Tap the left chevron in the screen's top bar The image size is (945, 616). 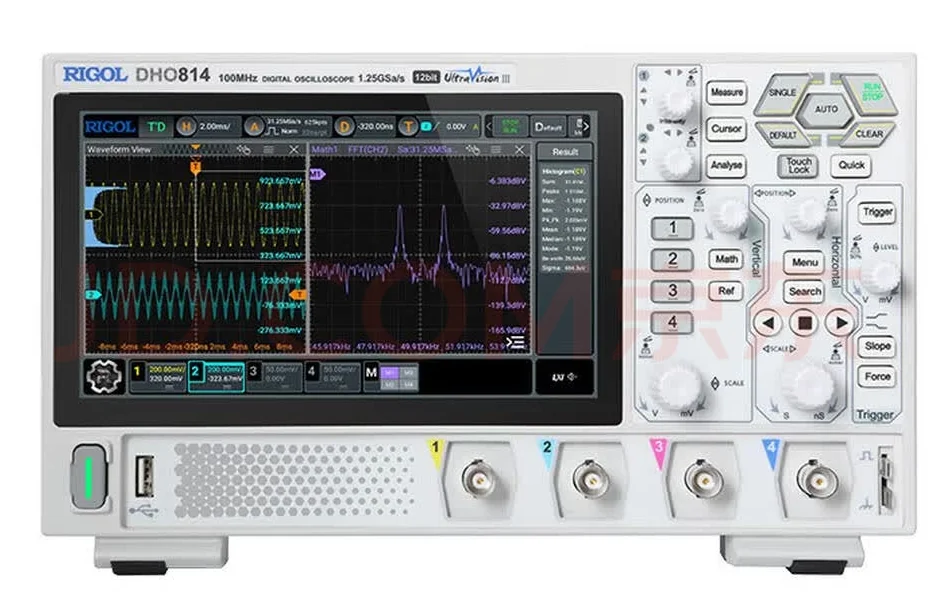489,127
